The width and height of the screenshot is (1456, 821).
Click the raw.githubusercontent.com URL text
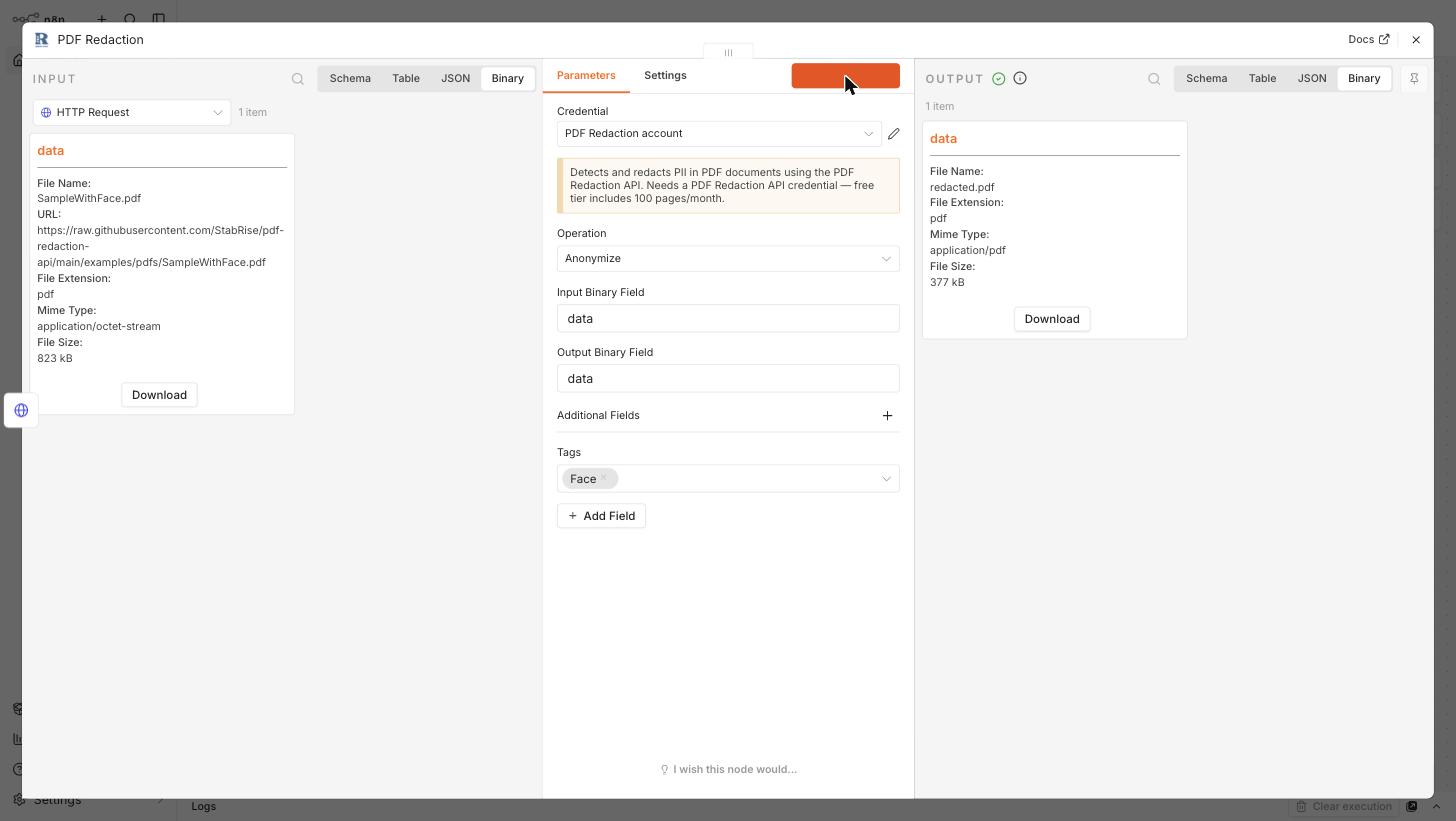(160, 247)
